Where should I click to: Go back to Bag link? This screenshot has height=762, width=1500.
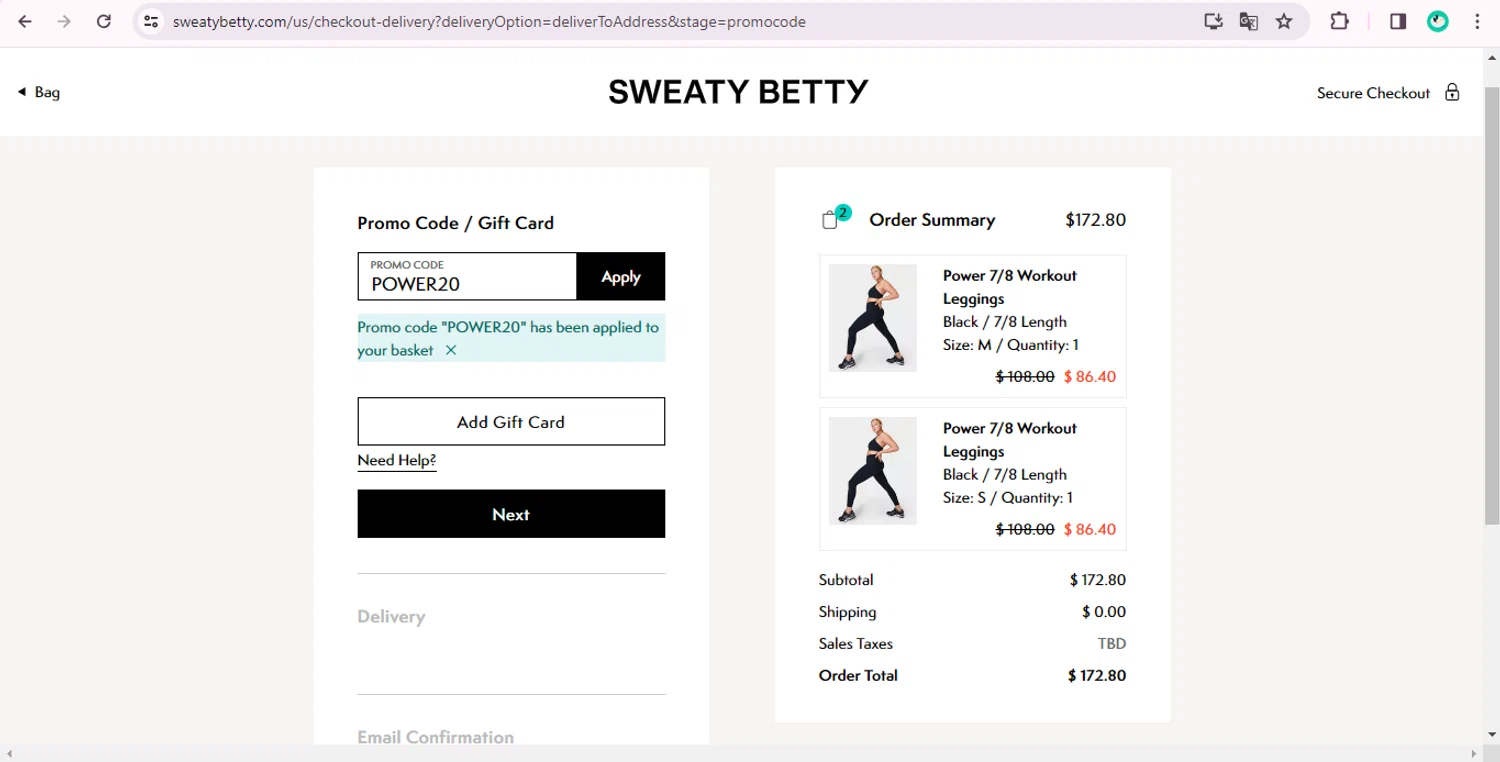pos(39,92)
